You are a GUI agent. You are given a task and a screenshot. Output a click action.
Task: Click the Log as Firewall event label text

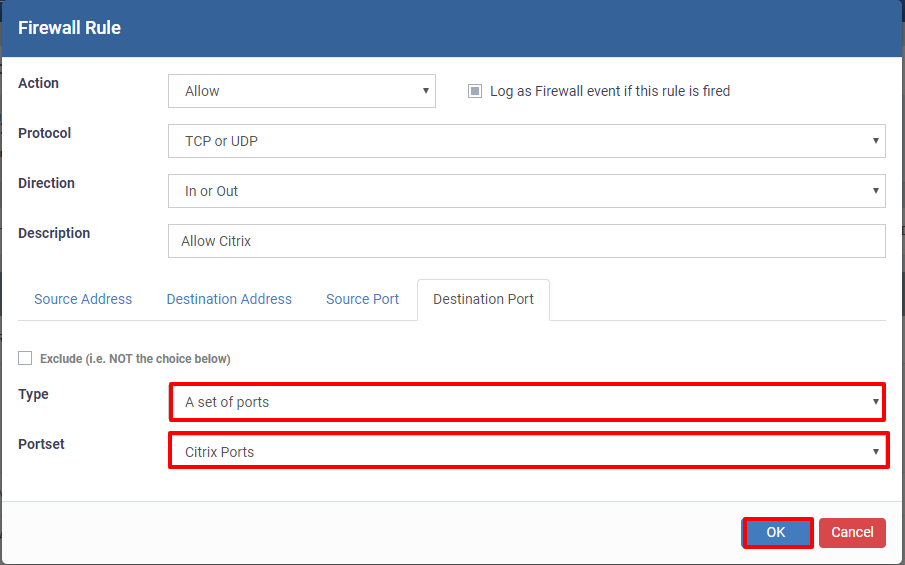pyautogui.click(x=609, y=91)
